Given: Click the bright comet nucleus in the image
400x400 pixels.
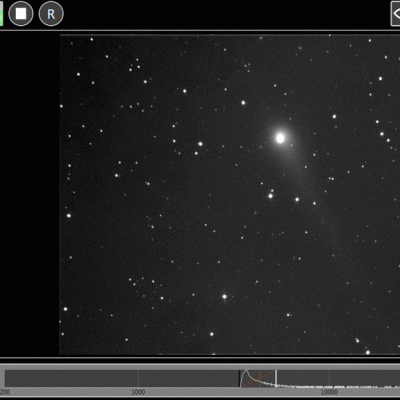Looking at the screenshot, I should pos(280,138).
